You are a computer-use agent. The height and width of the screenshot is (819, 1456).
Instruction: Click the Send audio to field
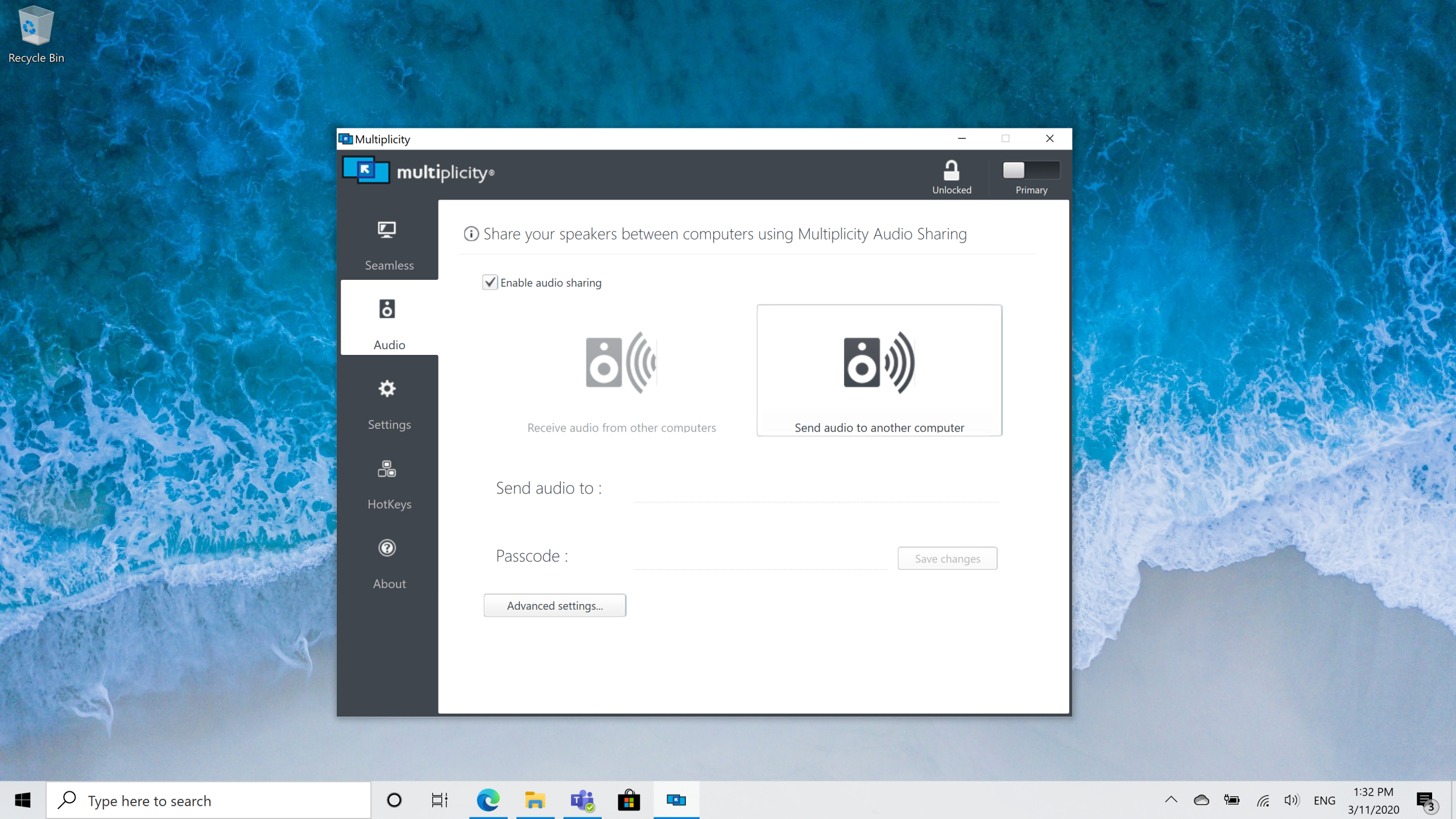(x=816, y=489)
